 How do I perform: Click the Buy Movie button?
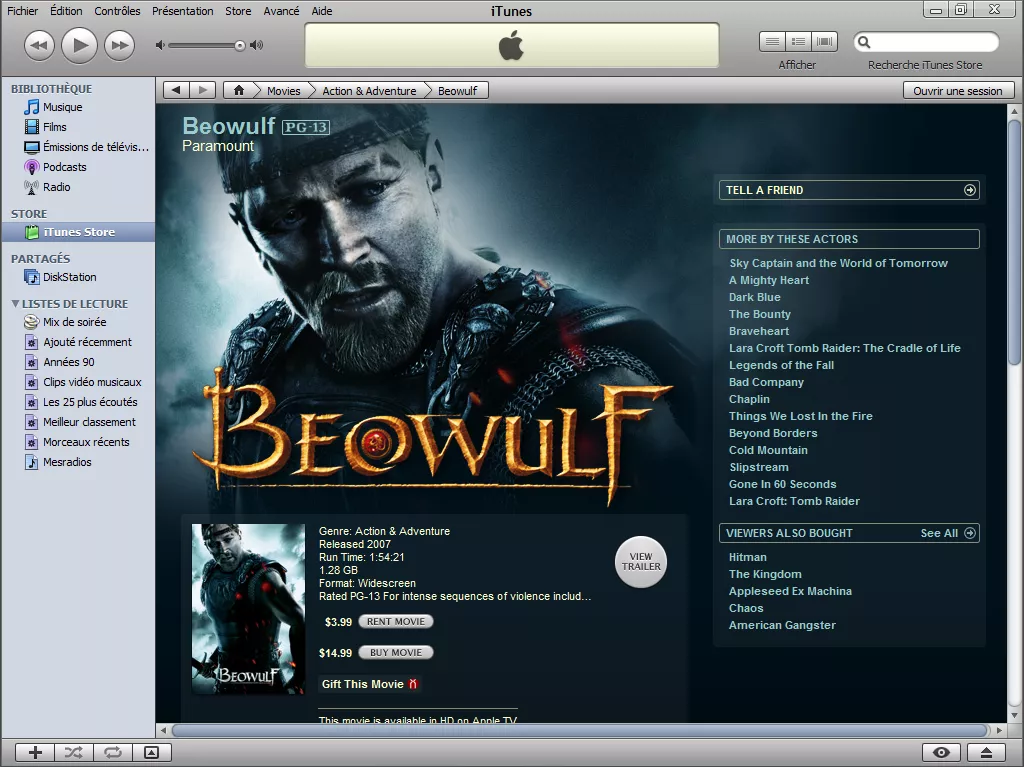396,653
